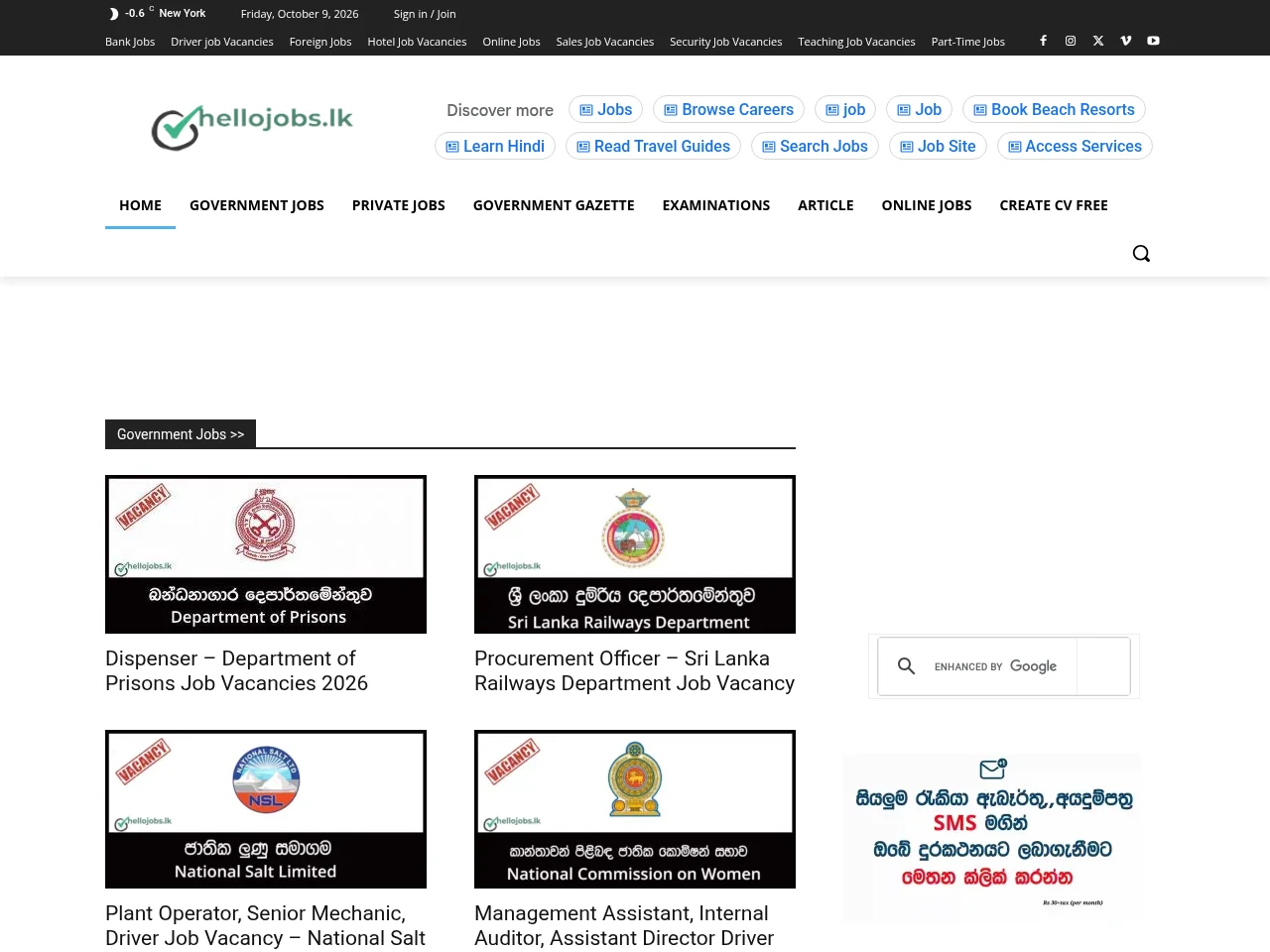
Task: Open the Part-Time Jobs link
Action: [x=968, y=42]
